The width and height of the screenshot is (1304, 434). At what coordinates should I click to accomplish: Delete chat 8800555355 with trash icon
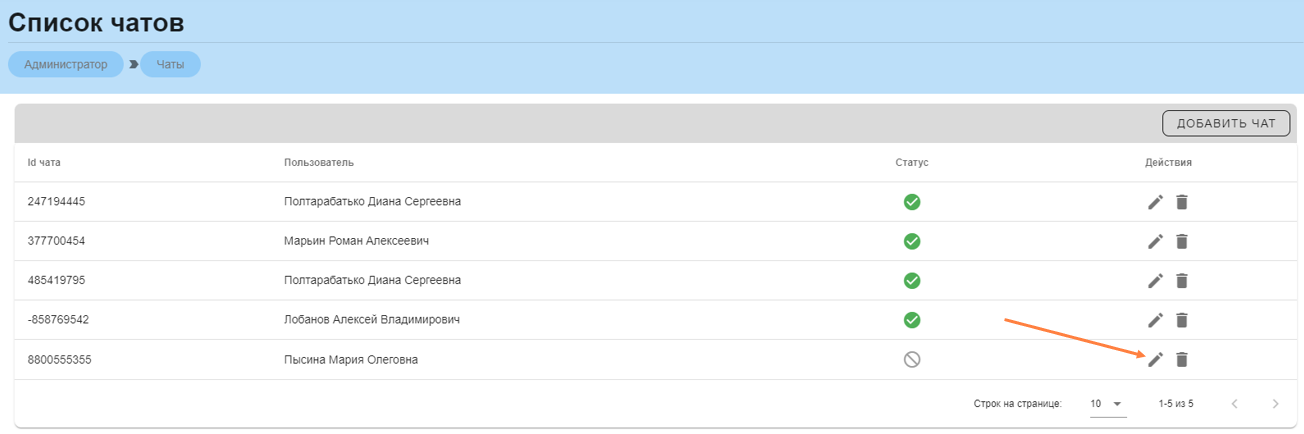point(1181,359)
